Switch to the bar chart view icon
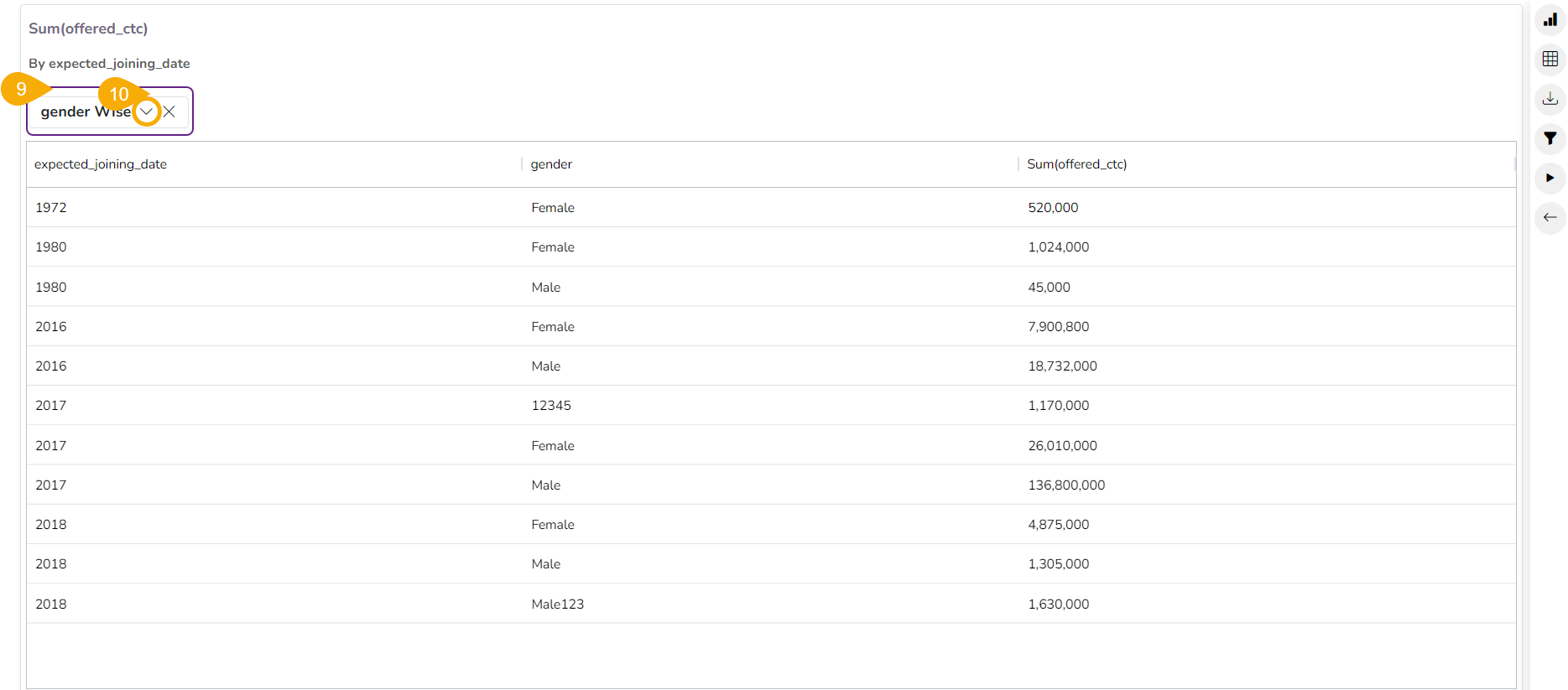 [1550, 19]
